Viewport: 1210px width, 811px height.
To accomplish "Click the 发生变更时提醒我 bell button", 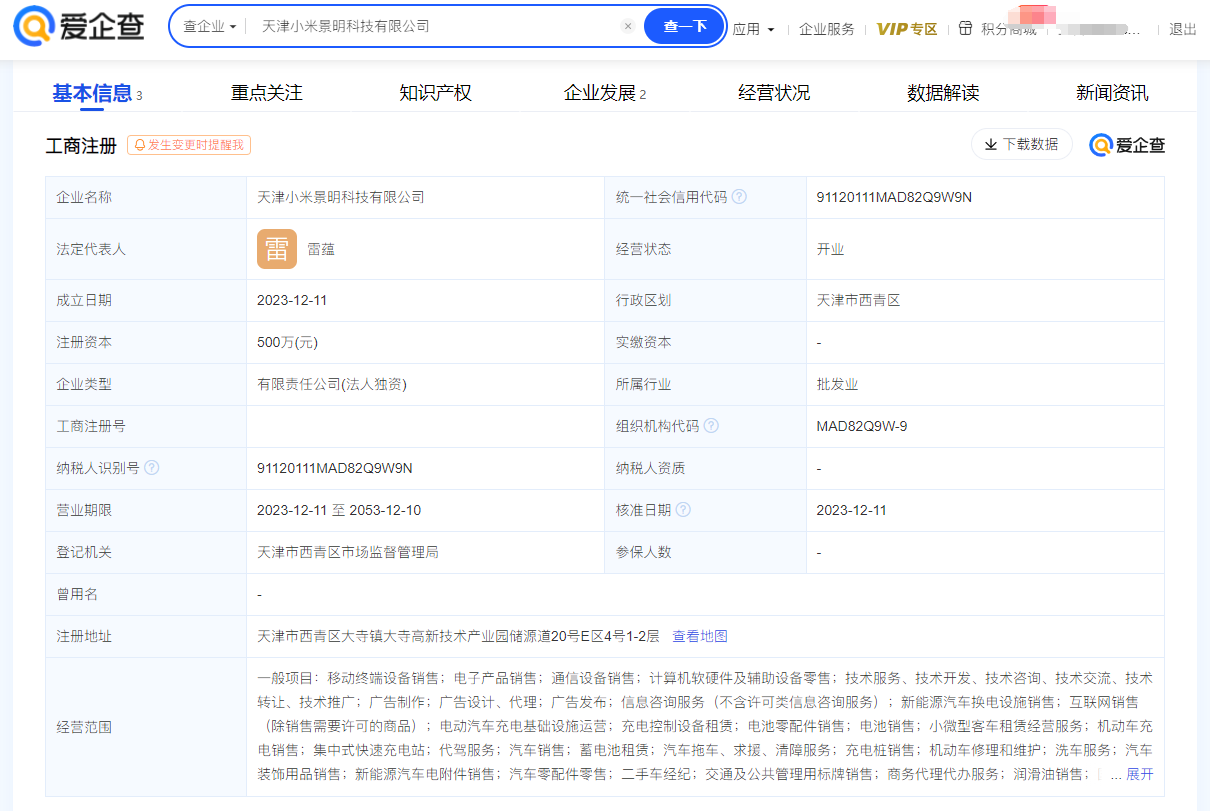I will (x=189, y=145).
